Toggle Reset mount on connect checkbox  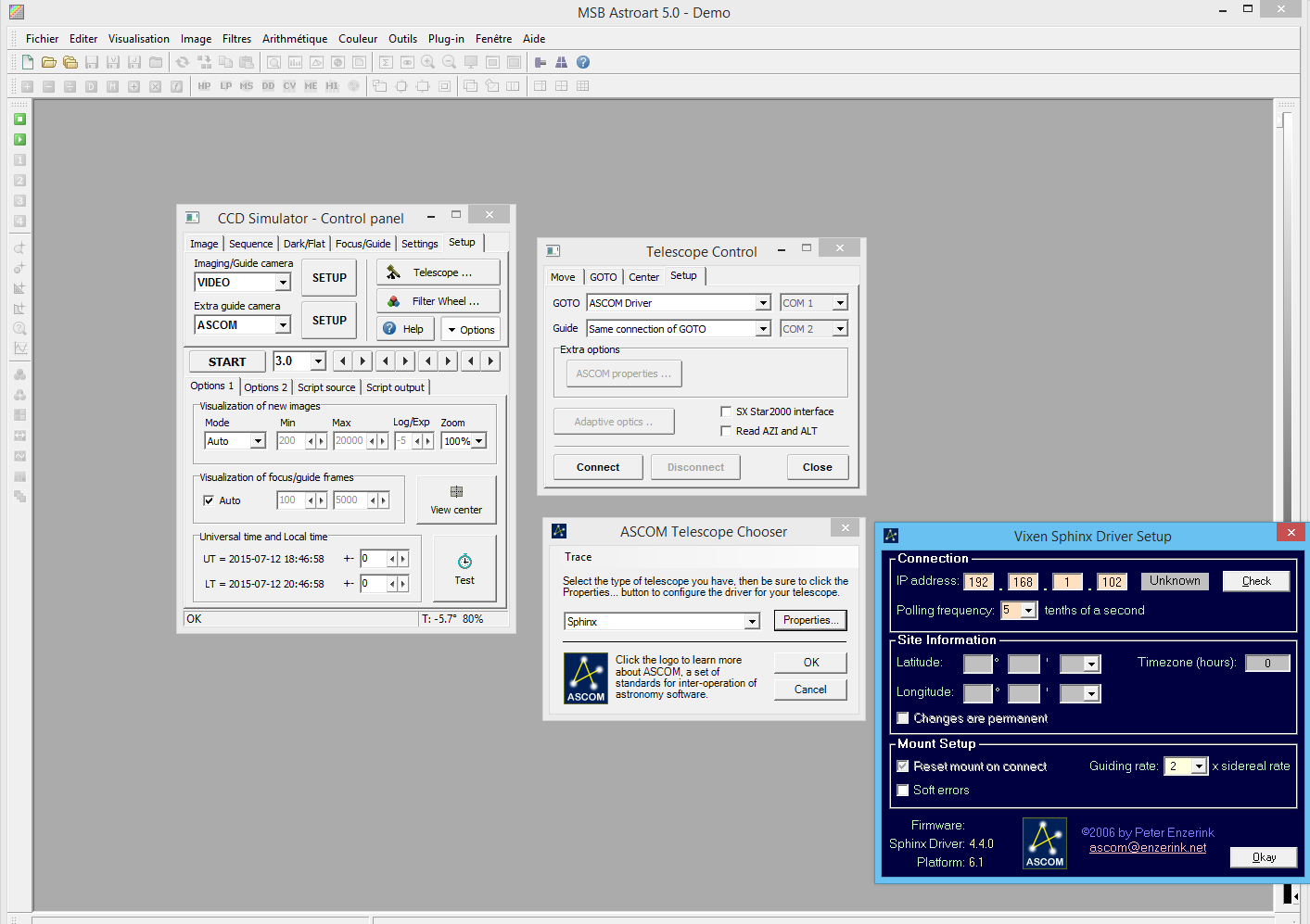coord(903,766)
